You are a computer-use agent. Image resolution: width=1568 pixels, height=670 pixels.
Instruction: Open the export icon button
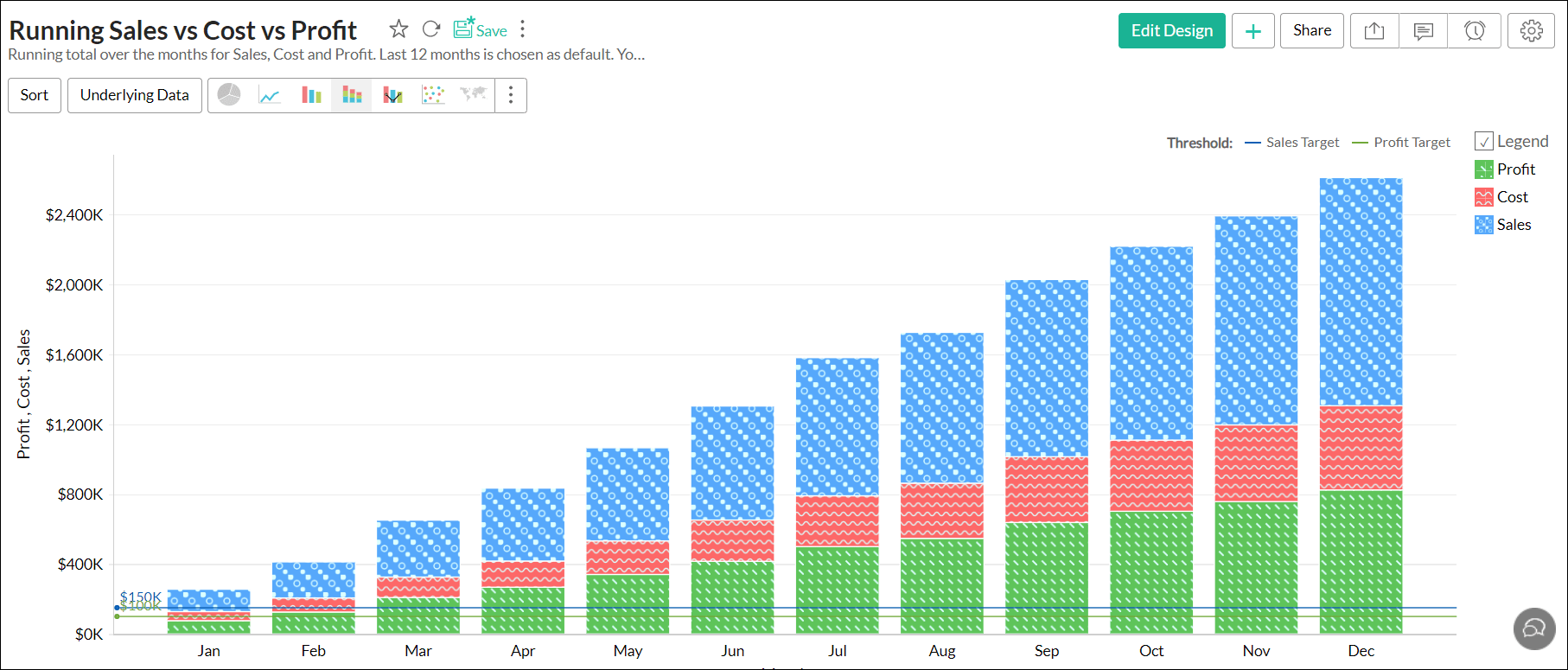click(x=1374, y=30)
